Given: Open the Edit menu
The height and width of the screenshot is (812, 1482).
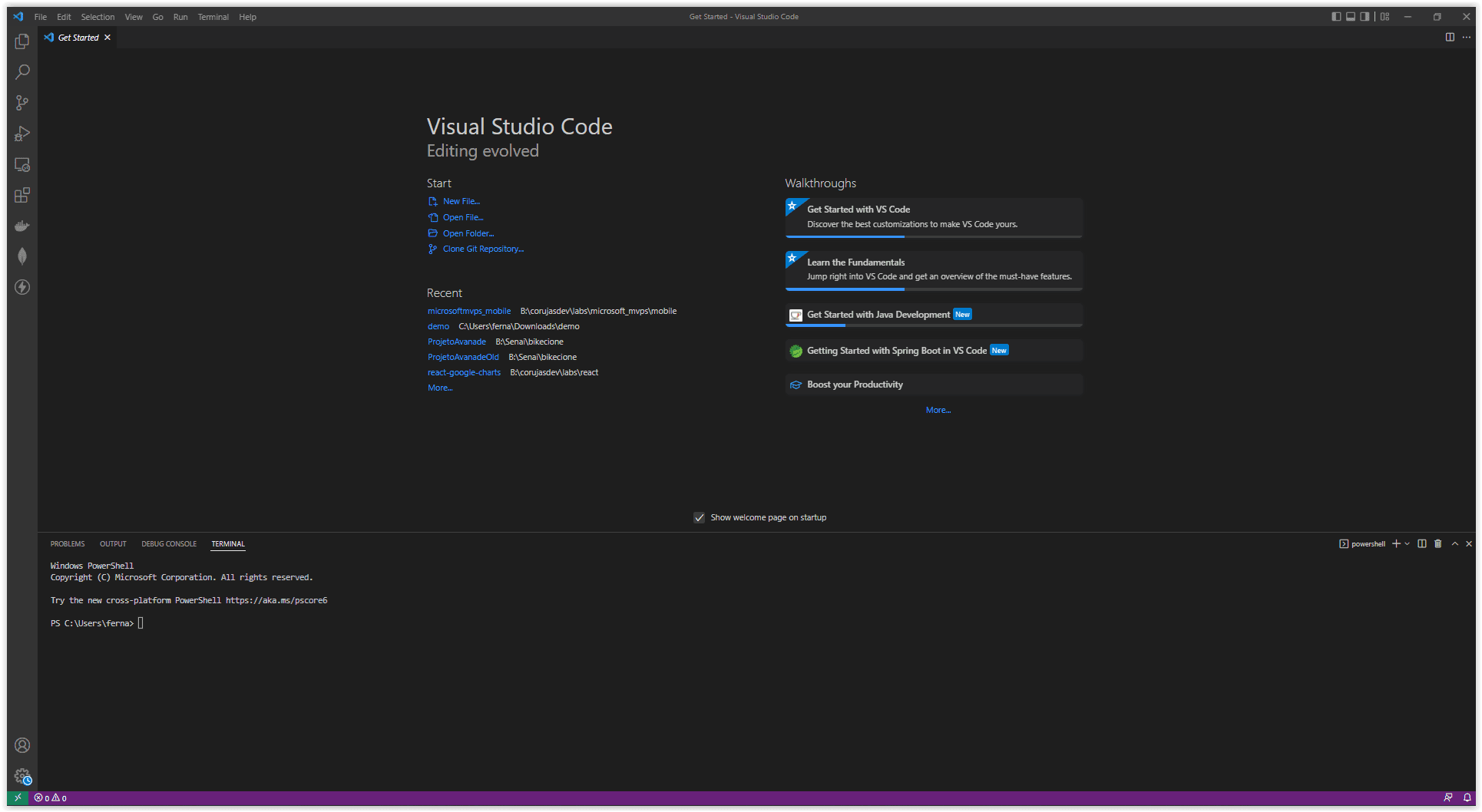Looking at the screenshot, I should pyautogui.click(x=64, y=17).
